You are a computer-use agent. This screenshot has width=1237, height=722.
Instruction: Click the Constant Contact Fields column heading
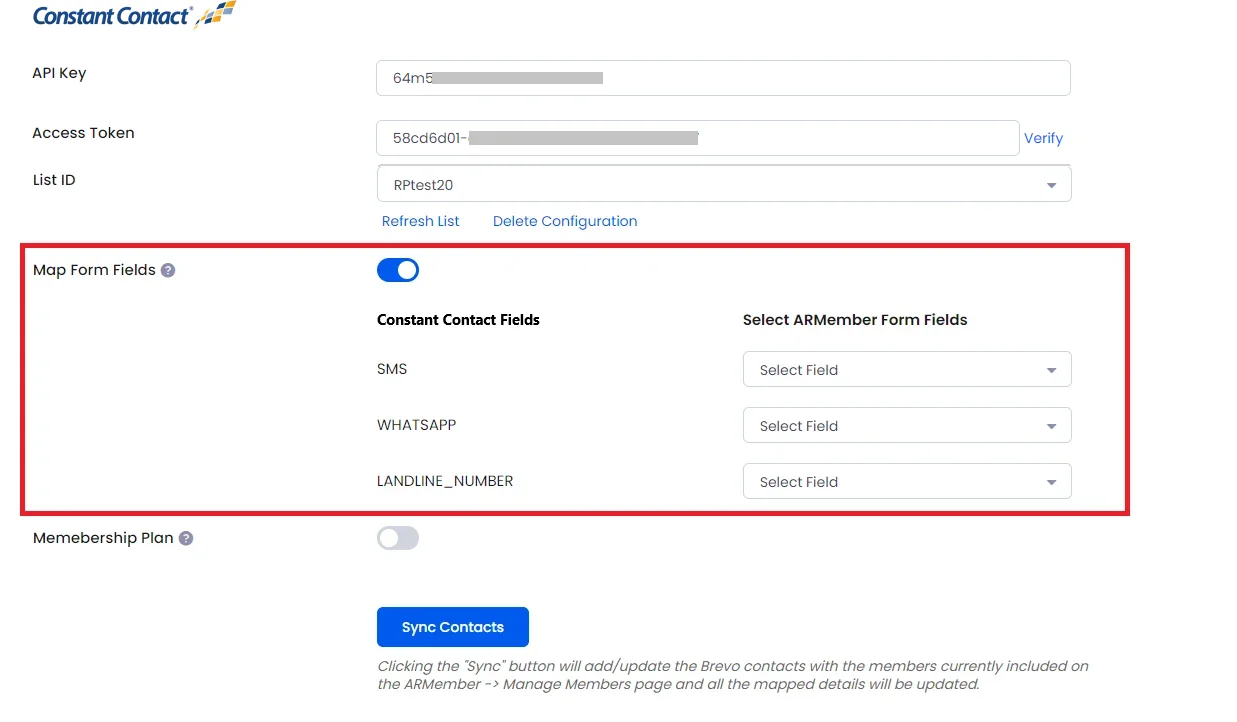[x=458, y=320]
